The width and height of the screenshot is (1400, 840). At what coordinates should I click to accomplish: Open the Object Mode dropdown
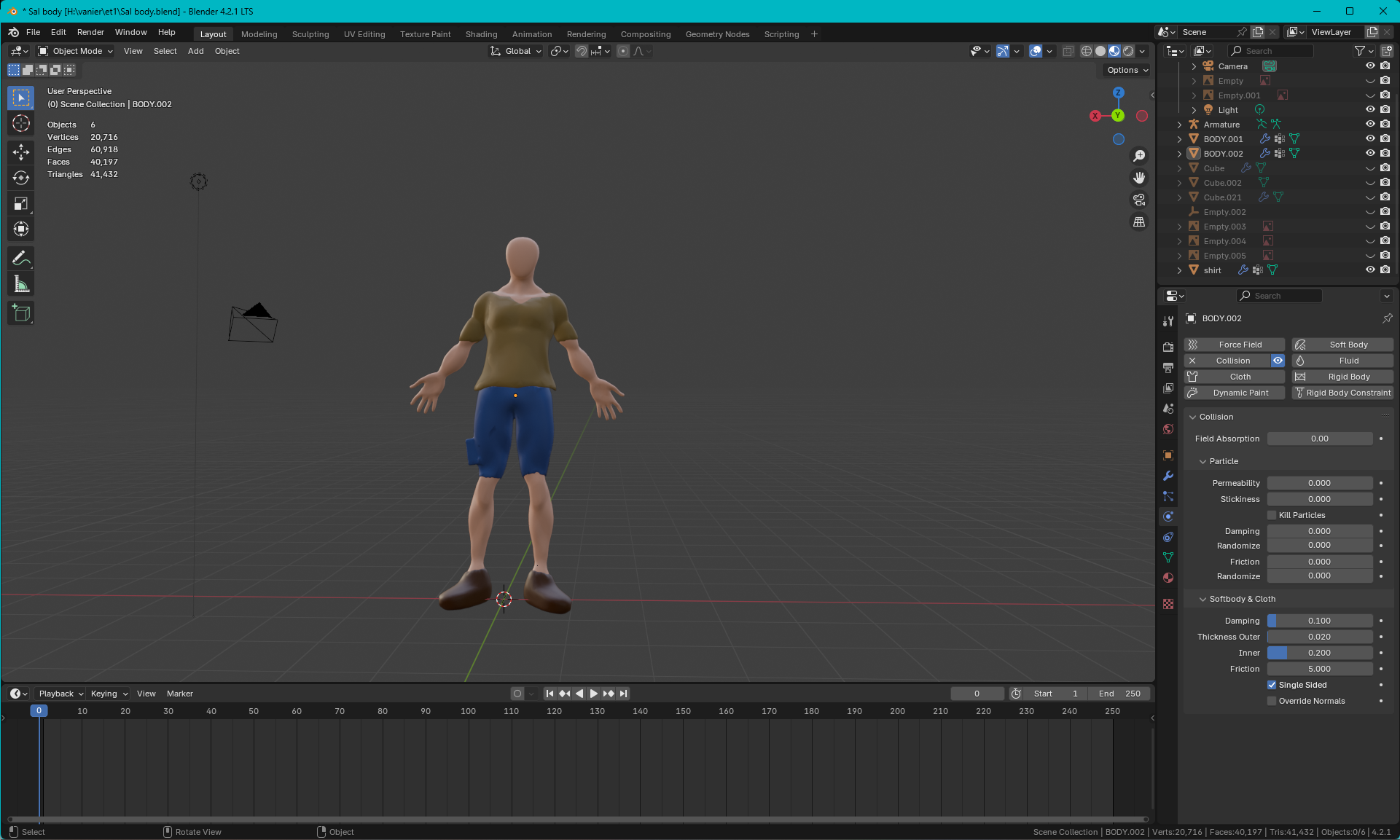pyautogui.click(x=76, y=51)
